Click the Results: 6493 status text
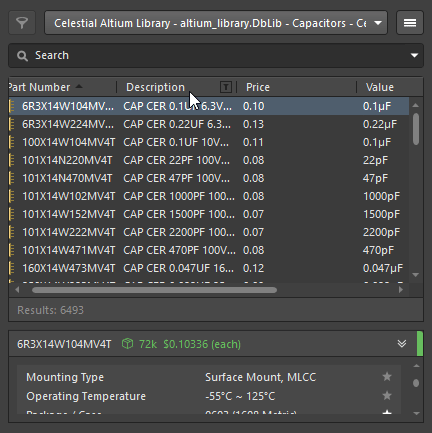Screen dimensions: 432x433 50,310
